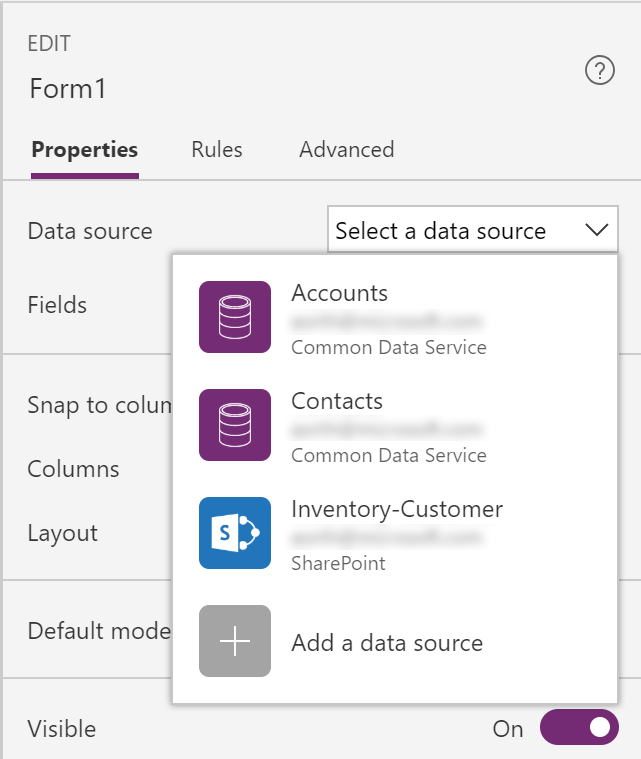Open the Advanced tab
The width and height of the screenshot is (641, 759).
[x=347, y=150]
